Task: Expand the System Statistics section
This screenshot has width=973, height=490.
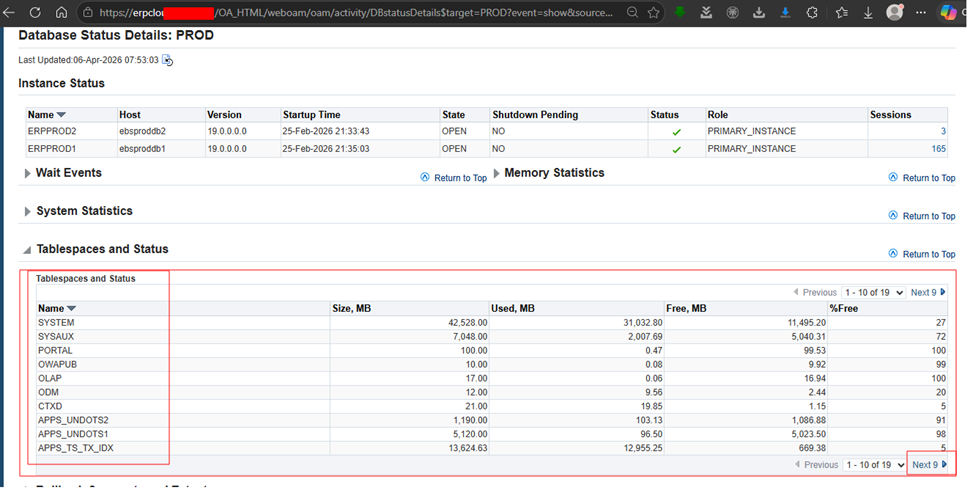Action: click(27, 212)
